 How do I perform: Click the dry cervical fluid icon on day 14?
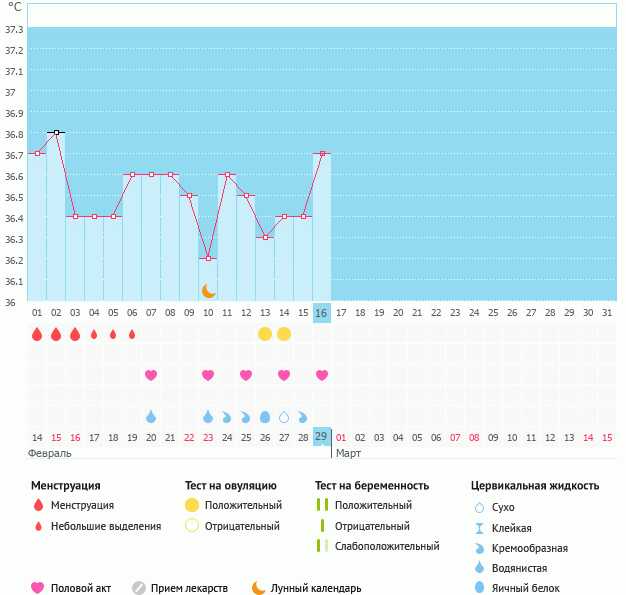(x=284, y=416)
